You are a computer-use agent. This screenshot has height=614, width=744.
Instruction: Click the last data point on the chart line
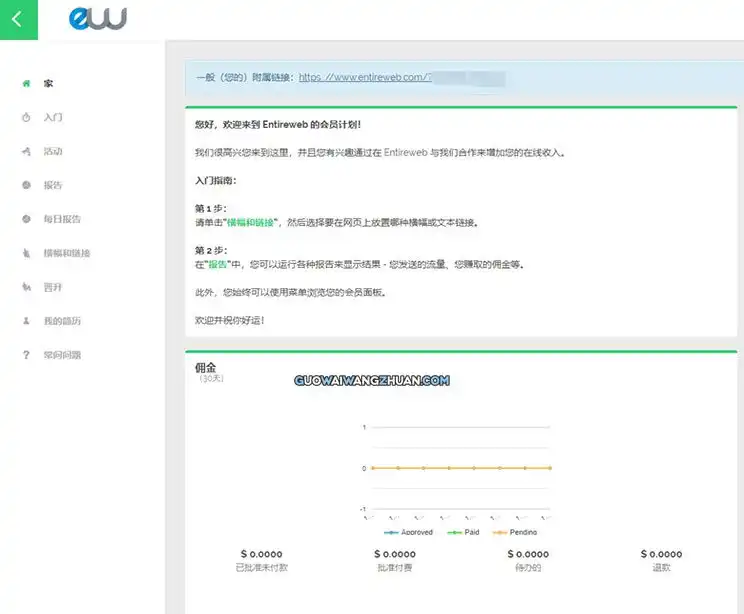550,468
